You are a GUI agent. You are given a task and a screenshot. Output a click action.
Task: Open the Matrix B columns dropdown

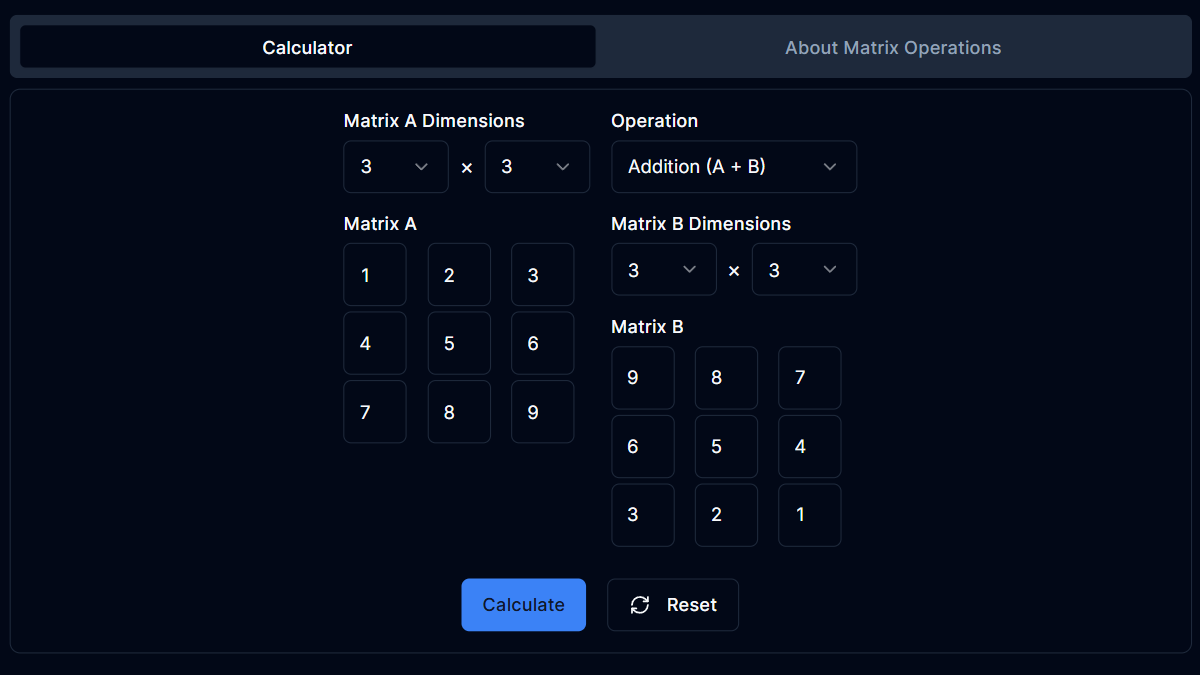pyautogui.click(x=804, y=269)
